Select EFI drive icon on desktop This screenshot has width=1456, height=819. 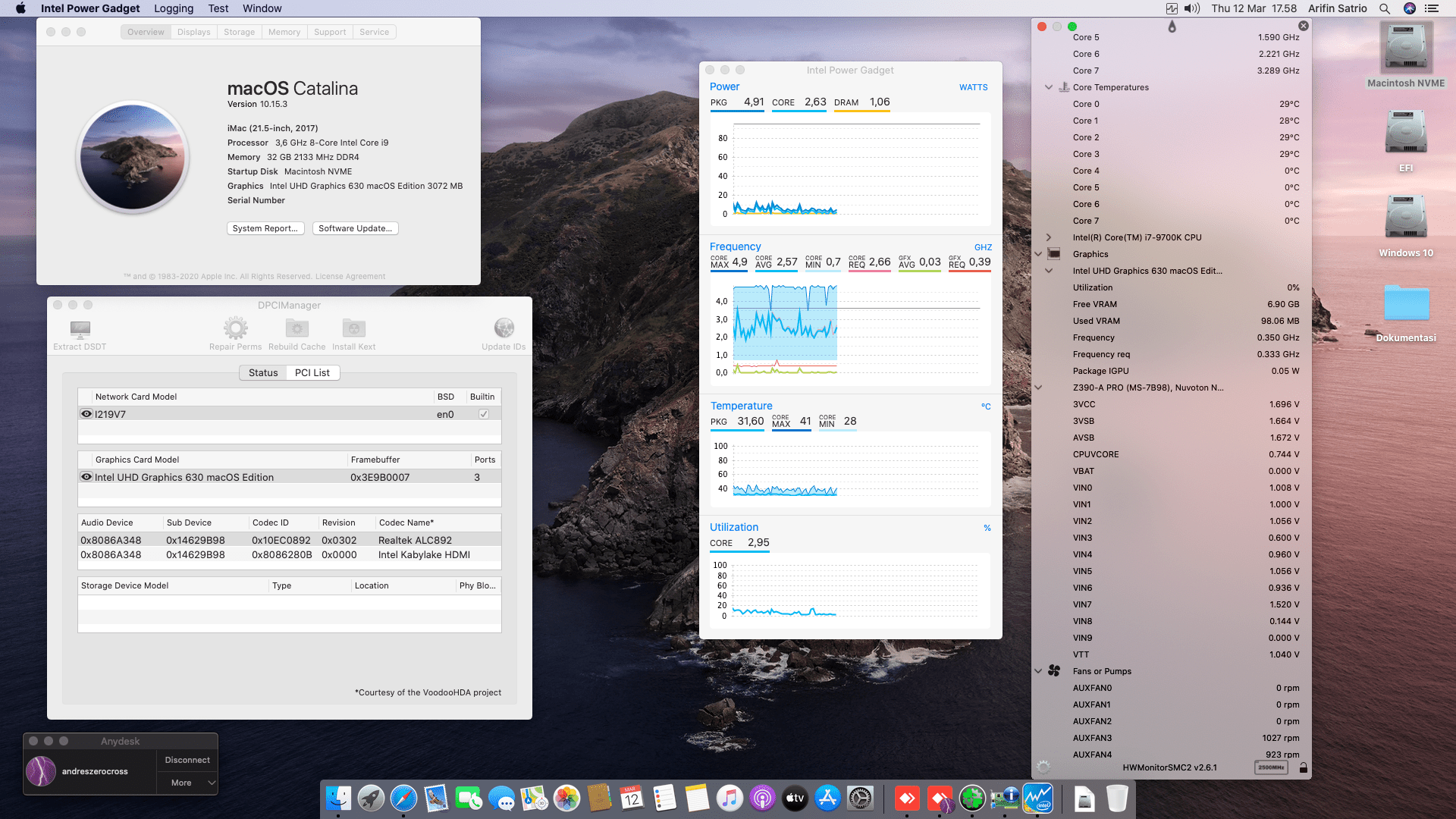(x=1406, y=131)
